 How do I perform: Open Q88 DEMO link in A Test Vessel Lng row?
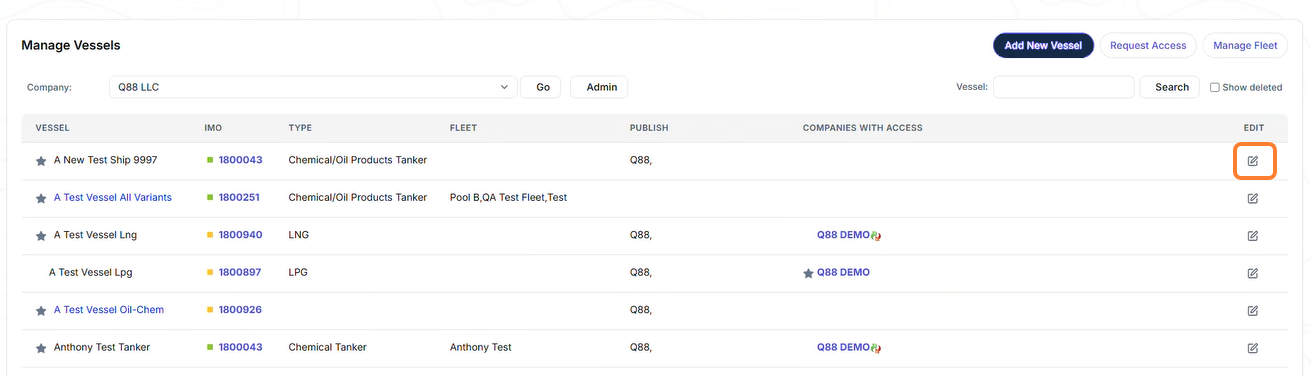click(843, 236)
